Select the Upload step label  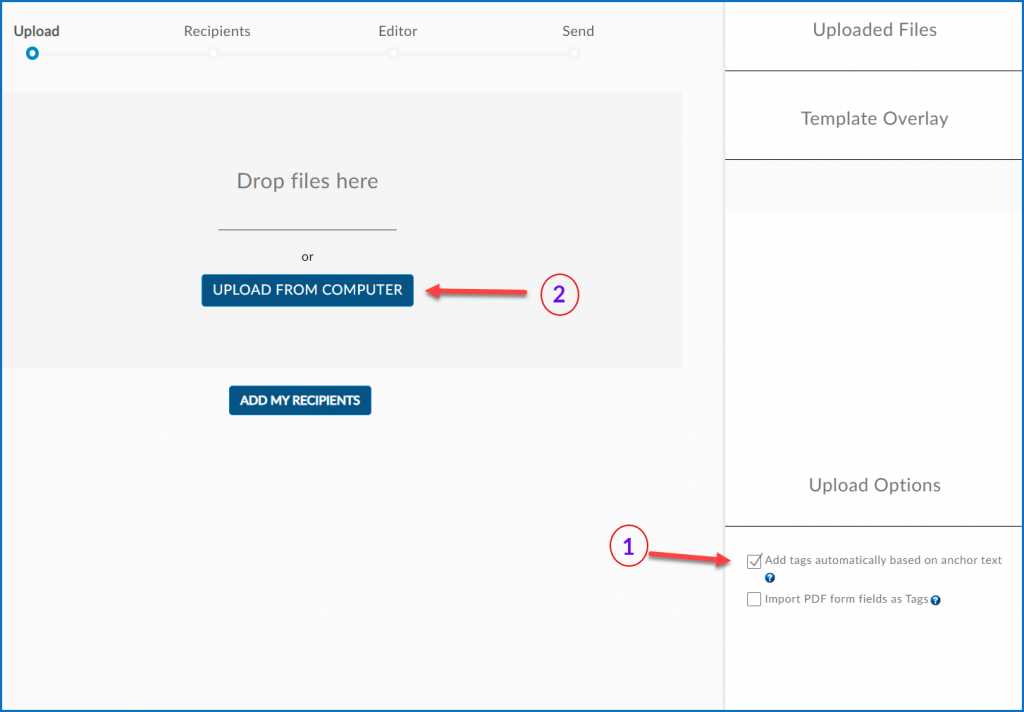click(x=37, y=31)
